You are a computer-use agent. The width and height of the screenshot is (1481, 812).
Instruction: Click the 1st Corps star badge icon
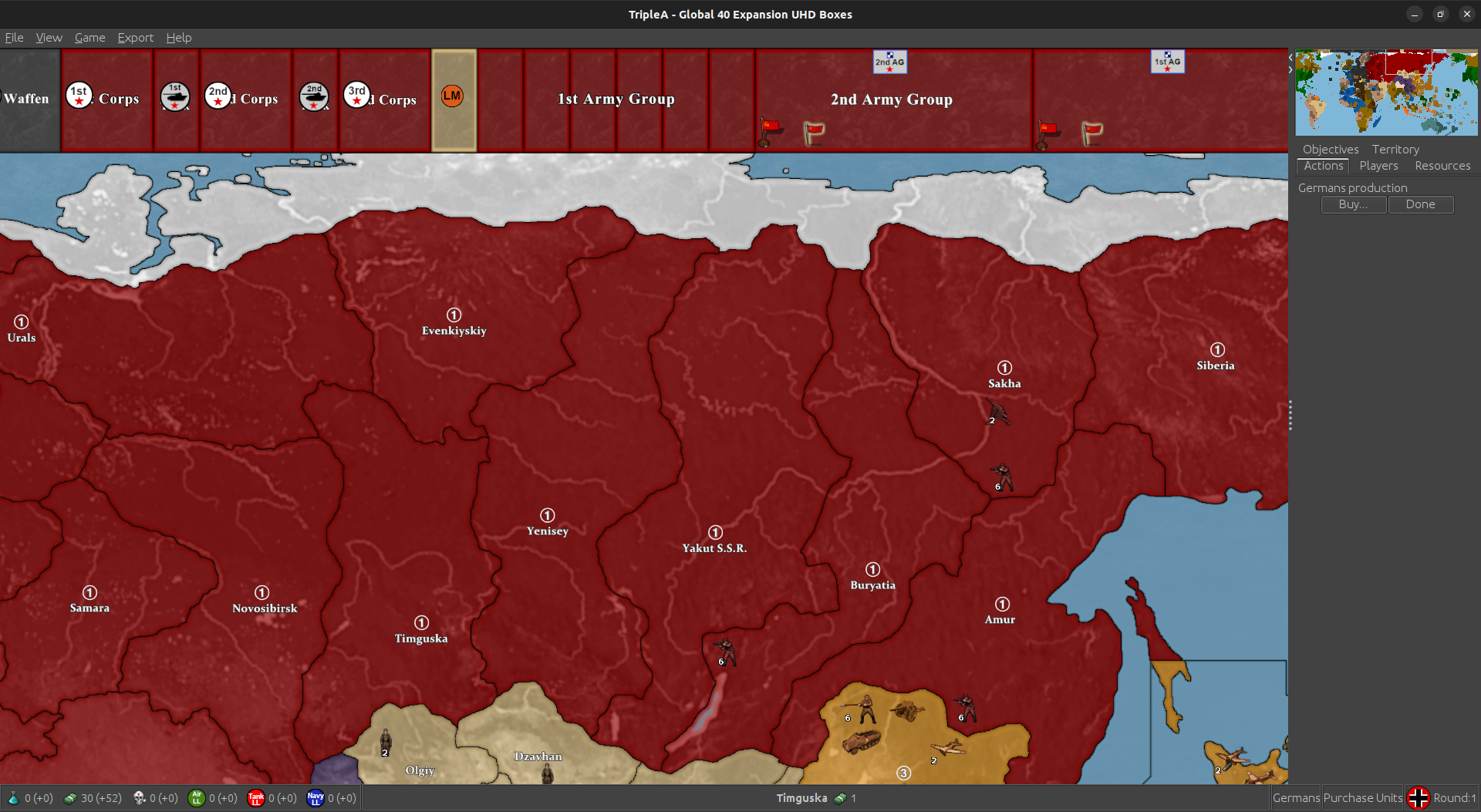coord(79,96)
